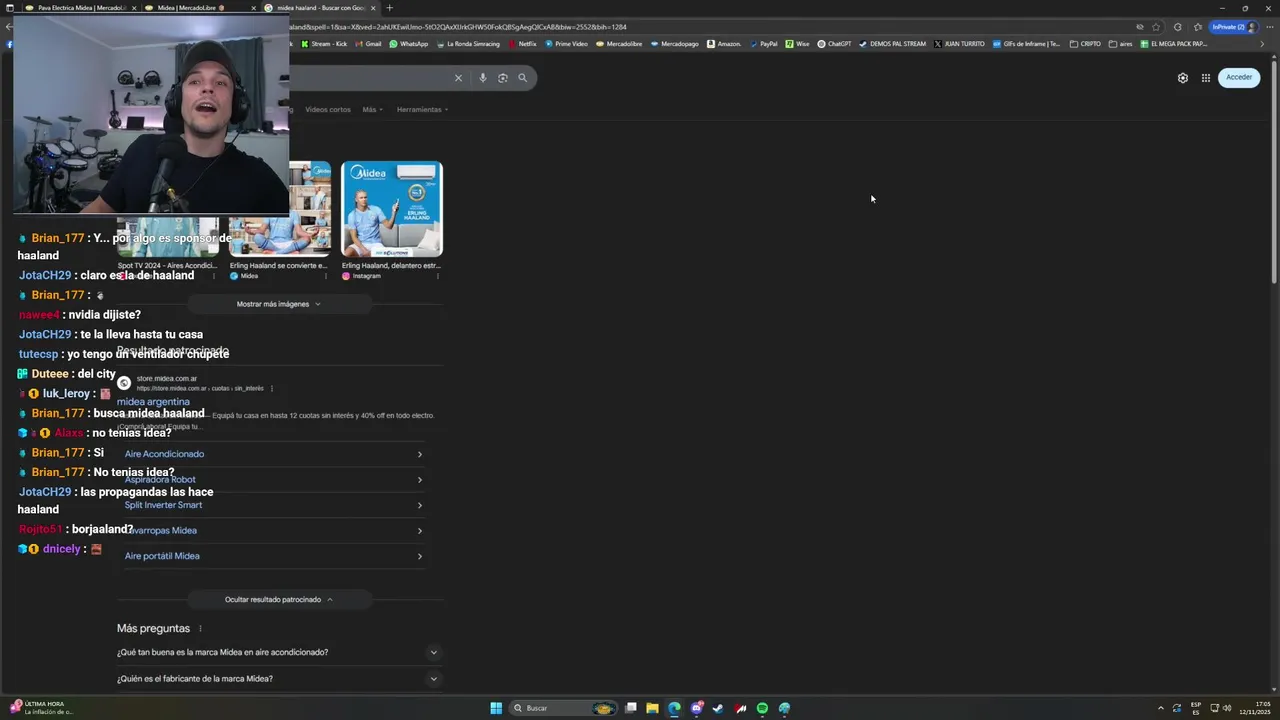Open the WhatsApp bookmark
The height and width of the screenshot is (720, 1280).
pos(409,44)
